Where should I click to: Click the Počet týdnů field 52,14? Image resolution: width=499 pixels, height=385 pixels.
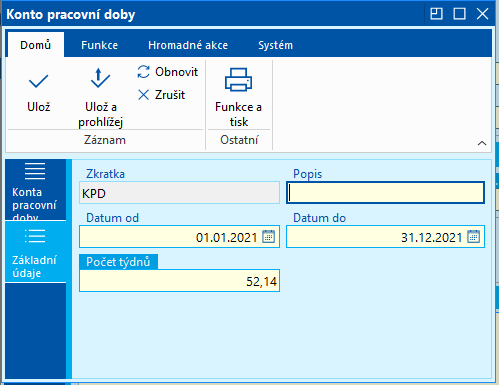179,281
